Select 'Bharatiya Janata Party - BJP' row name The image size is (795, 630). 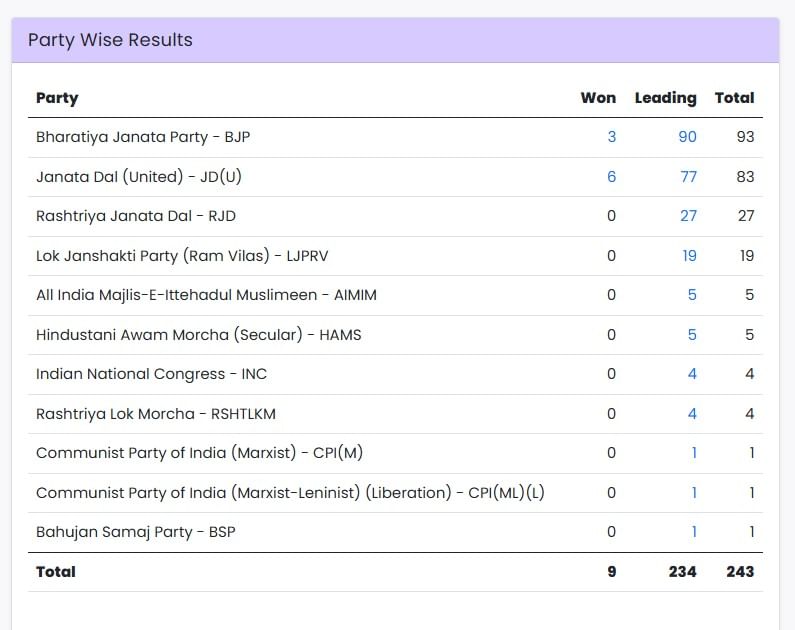143,137
